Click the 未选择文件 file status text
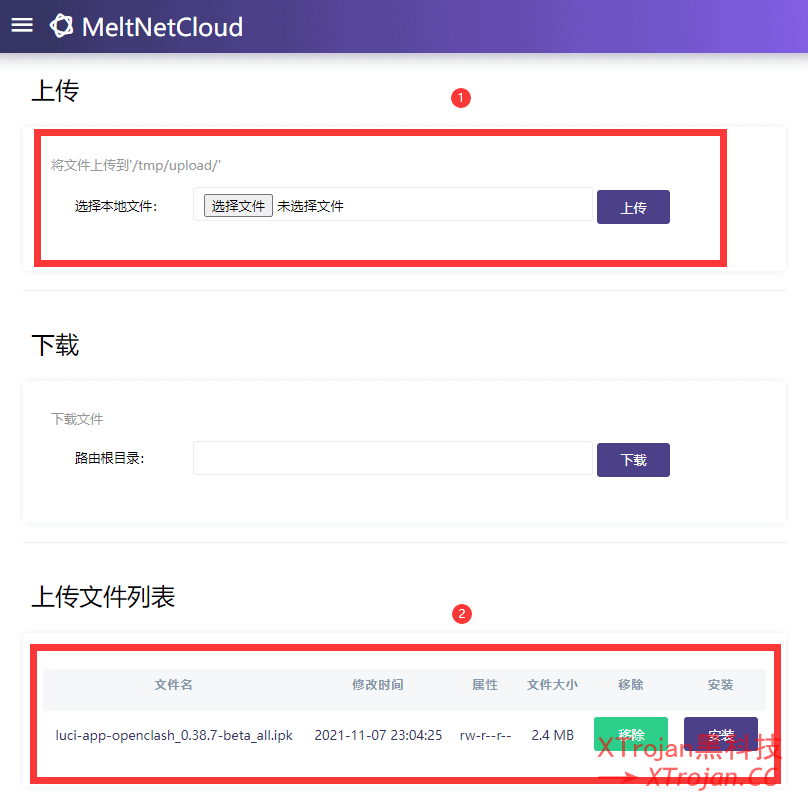The height and width of the screenshot is (798, 808). 310,206
